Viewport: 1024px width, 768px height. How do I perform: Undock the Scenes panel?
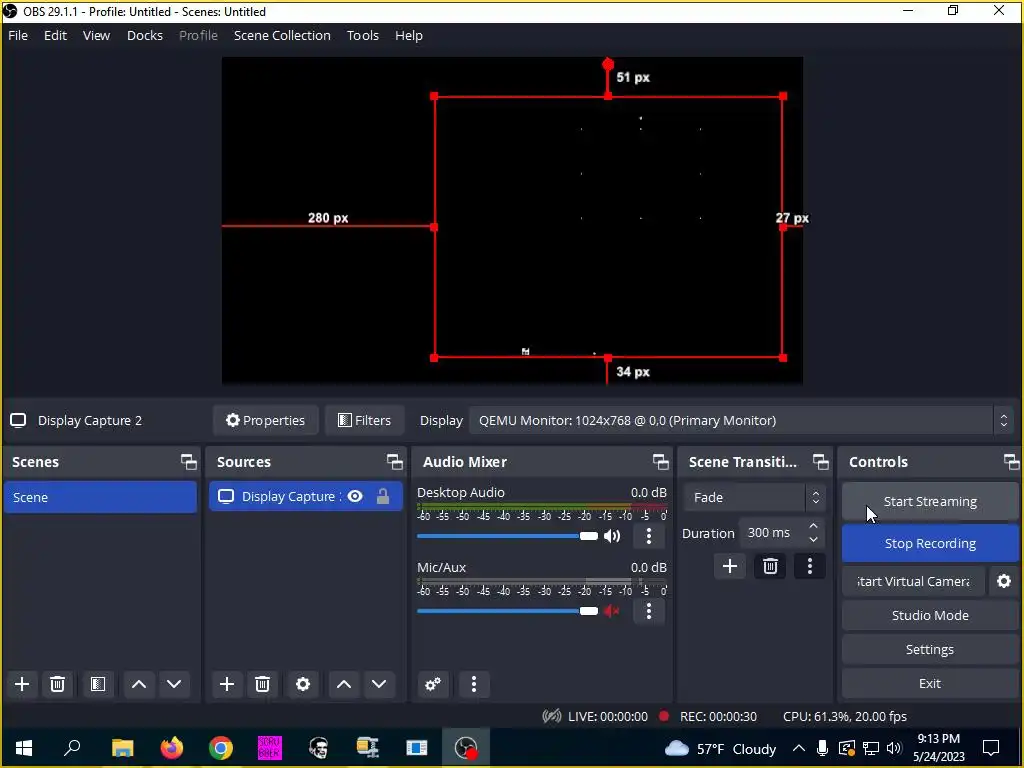coord(189,462)
